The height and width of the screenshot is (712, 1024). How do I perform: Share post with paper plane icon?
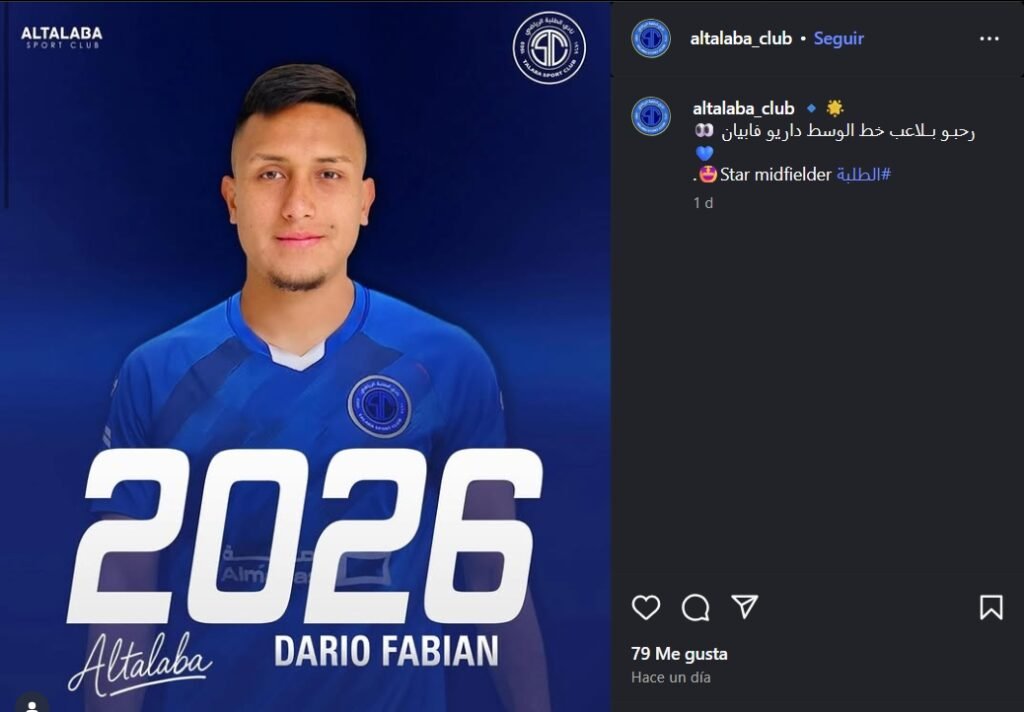click(x=744, y=607)
